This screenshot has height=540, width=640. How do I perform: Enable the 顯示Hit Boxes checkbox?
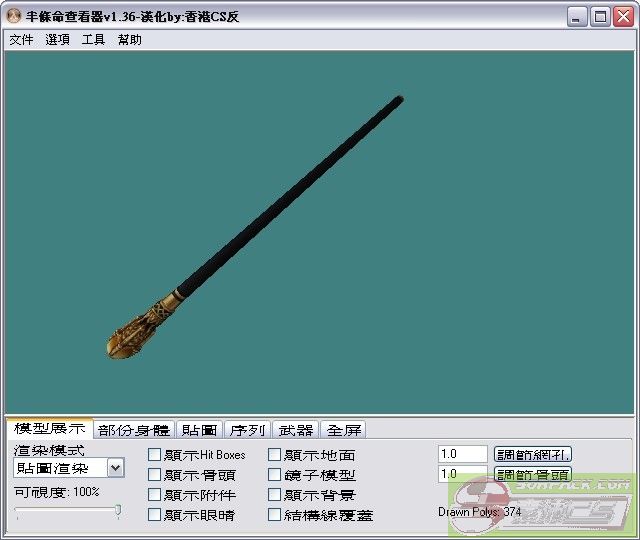(x=154, y=455)
